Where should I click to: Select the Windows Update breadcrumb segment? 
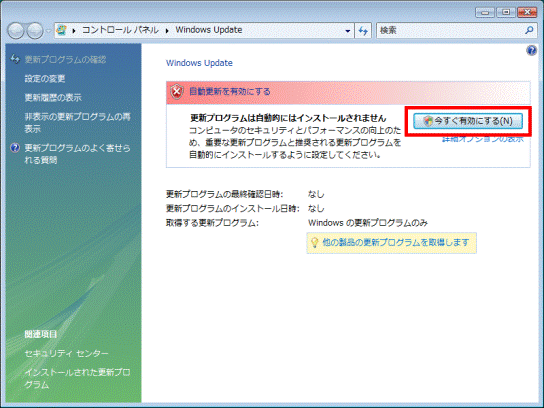pyautogui.click(x=209, y=30)
